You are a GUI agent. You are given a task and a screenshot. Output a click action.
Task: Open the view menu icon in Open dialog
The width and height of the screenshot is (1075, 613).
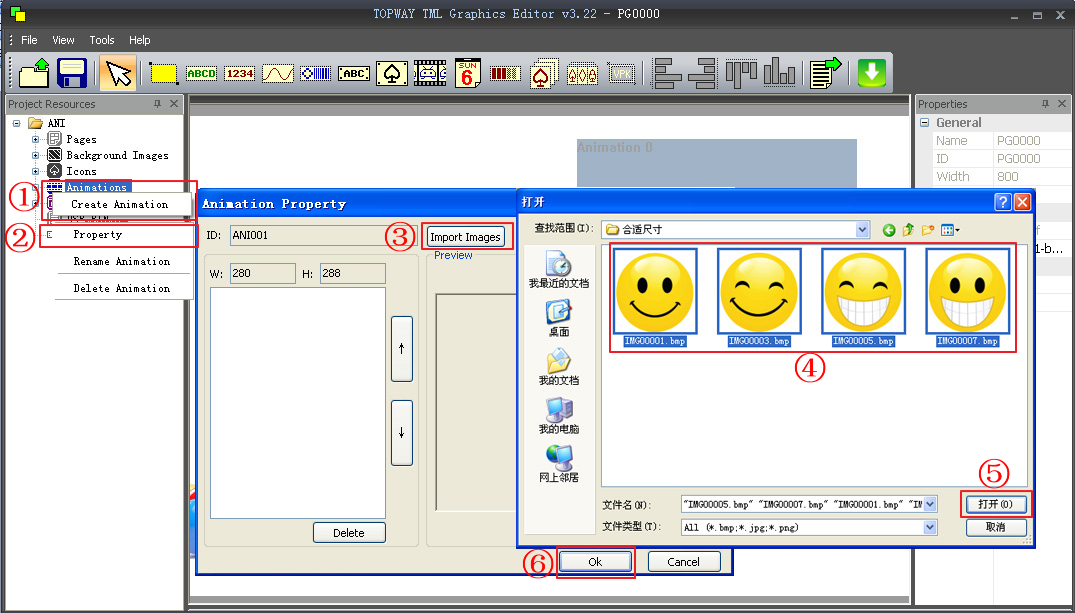tap(950, 230)
